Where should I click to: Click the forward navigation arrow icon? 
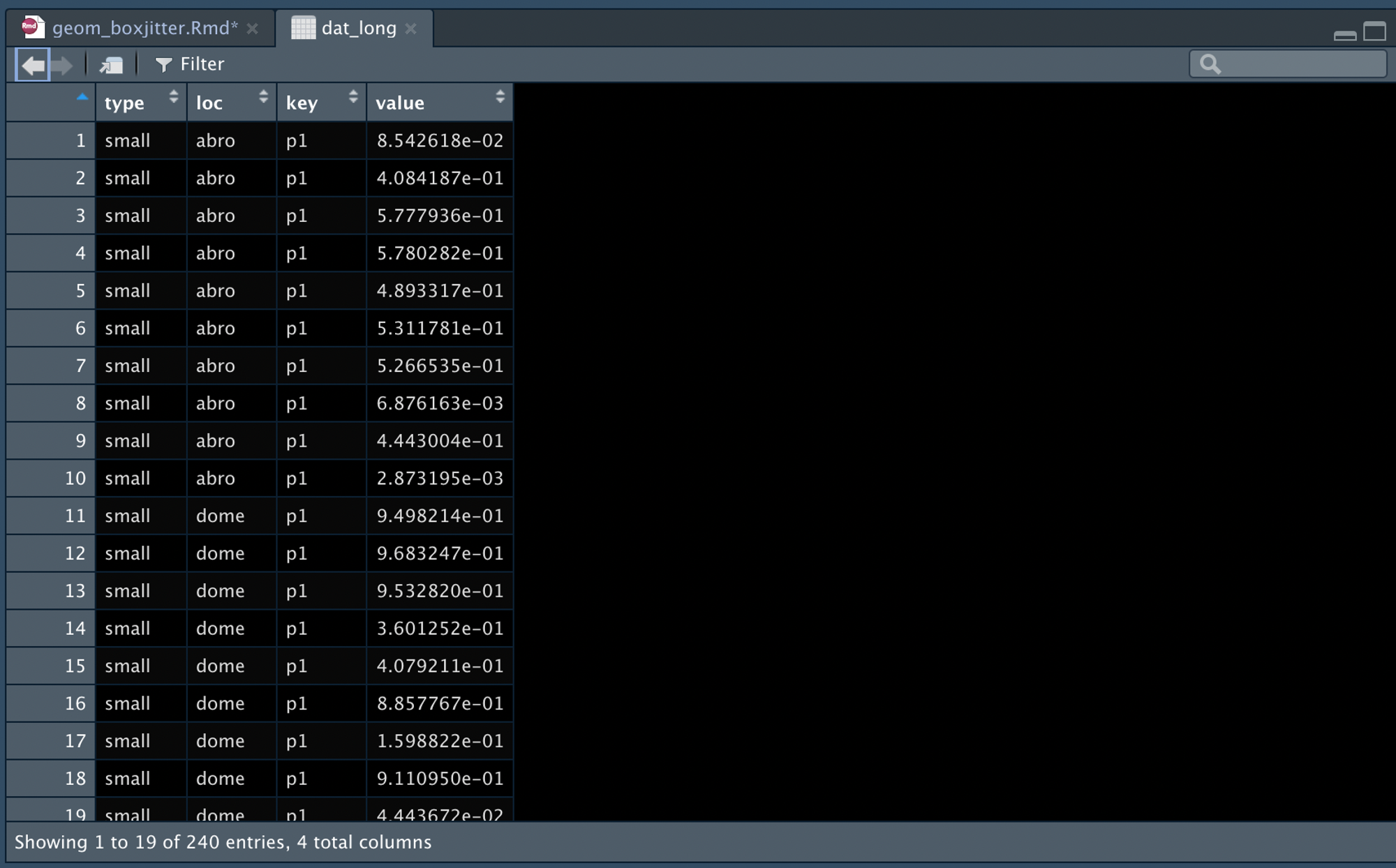tap(63, 65)
